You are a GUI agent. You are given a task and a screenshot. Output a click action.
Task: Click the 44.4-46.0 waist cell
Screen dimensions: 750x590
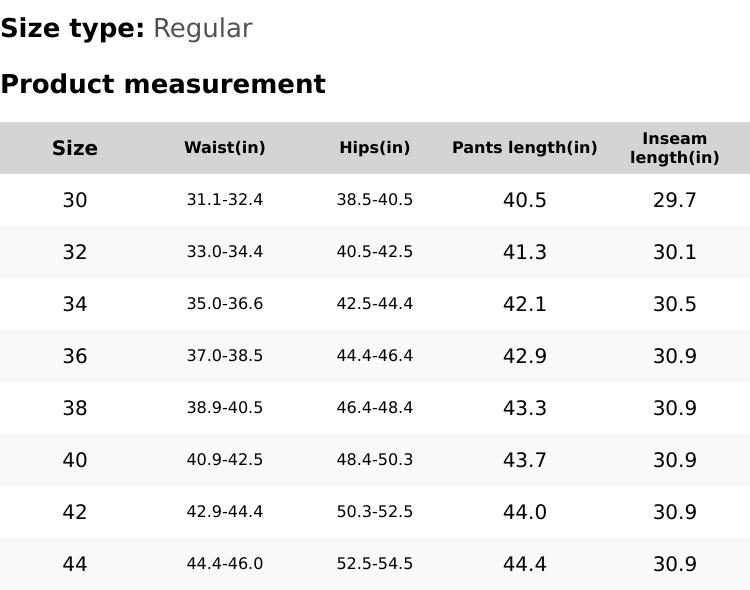[x=225, y=564]
